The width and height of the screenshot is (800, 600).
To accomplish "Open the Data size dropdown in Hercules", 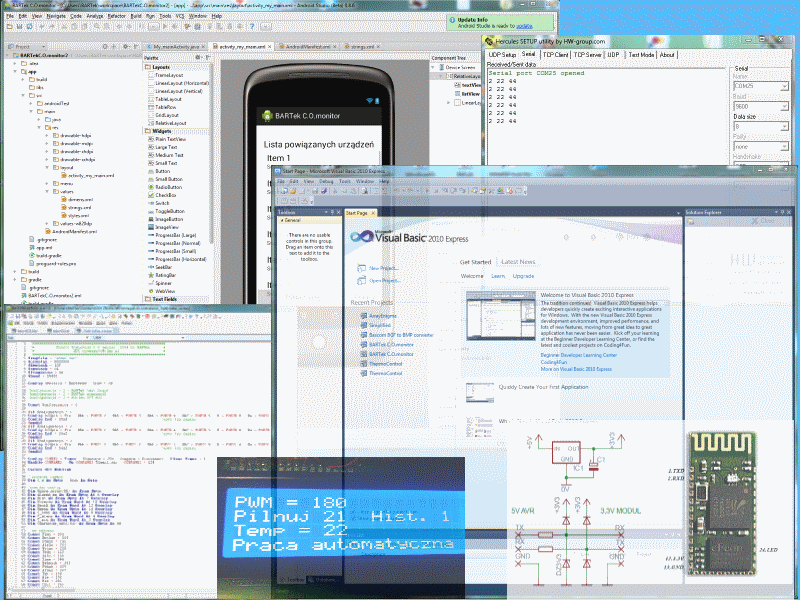I will coord(785,126).
